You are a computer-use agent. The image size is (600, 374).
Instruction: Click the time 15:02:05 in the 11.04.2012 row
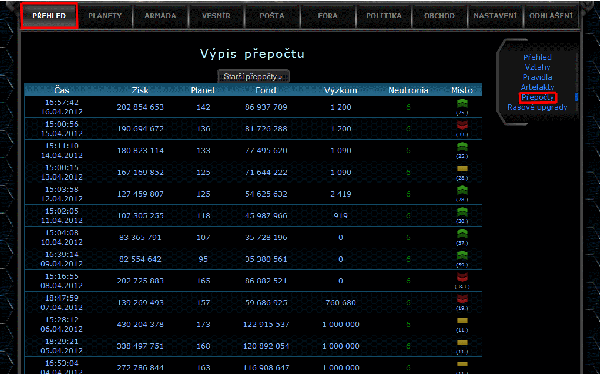[x=62, y=211]
